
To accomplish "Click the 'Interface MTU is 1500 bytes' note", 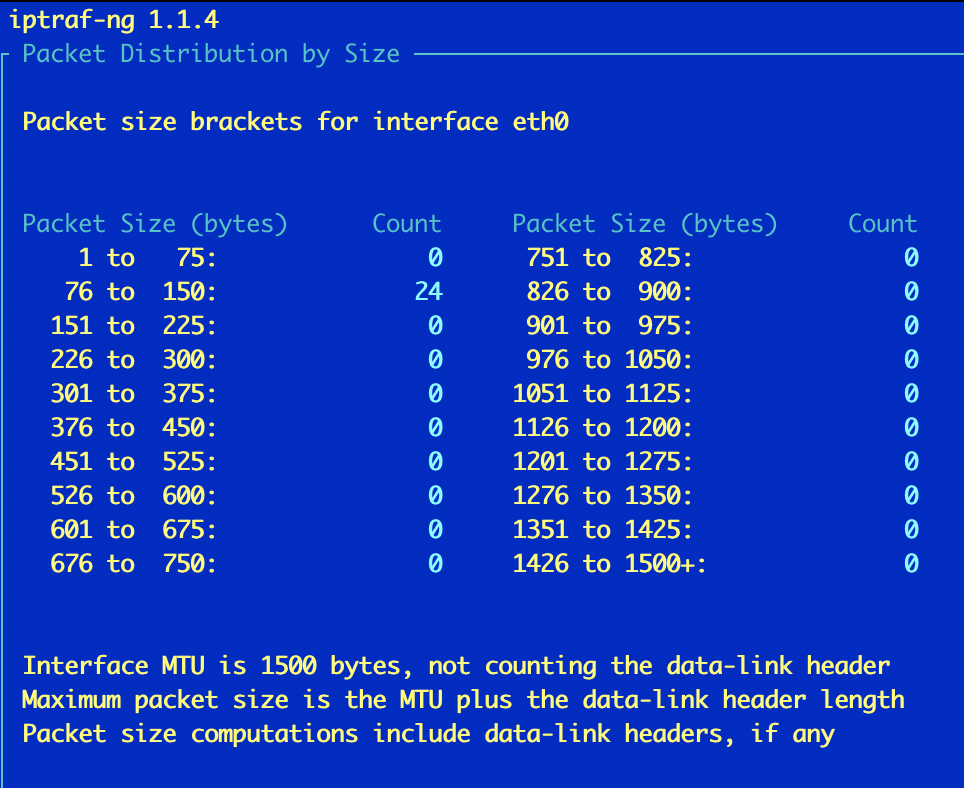I will click(456, 666).
